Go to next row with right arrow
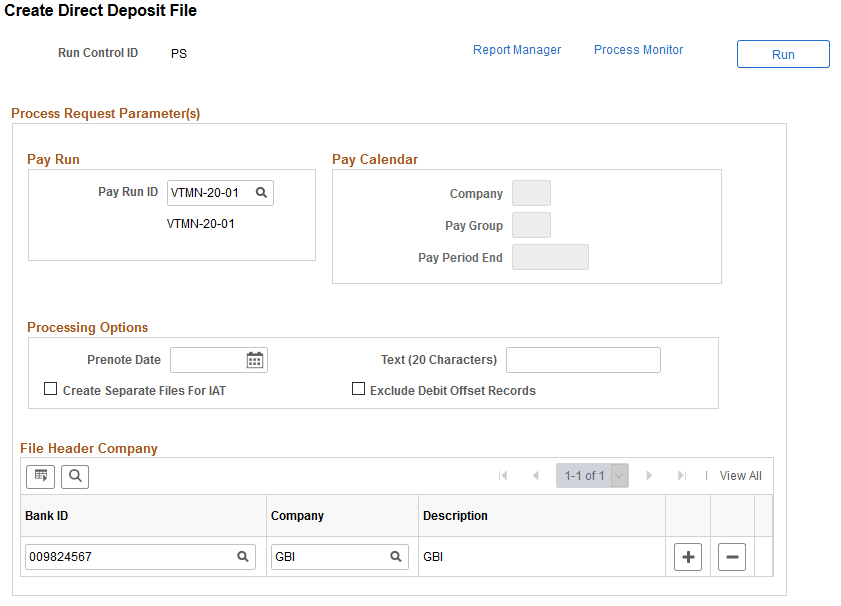The image size is (841, 606). coord(649,476)
